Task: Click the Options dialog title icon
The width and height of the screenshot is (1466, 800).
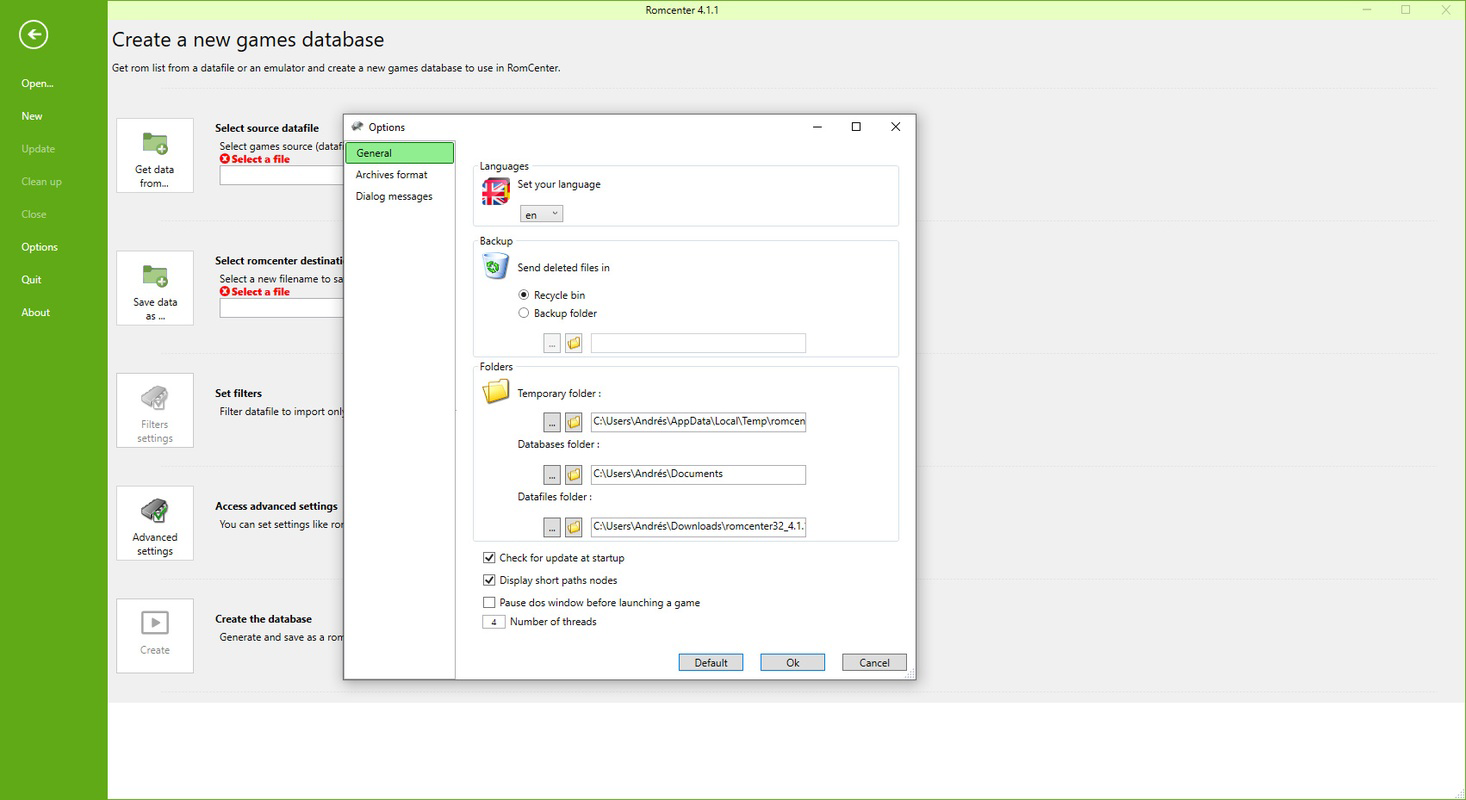Action: (x=357, y=127)
